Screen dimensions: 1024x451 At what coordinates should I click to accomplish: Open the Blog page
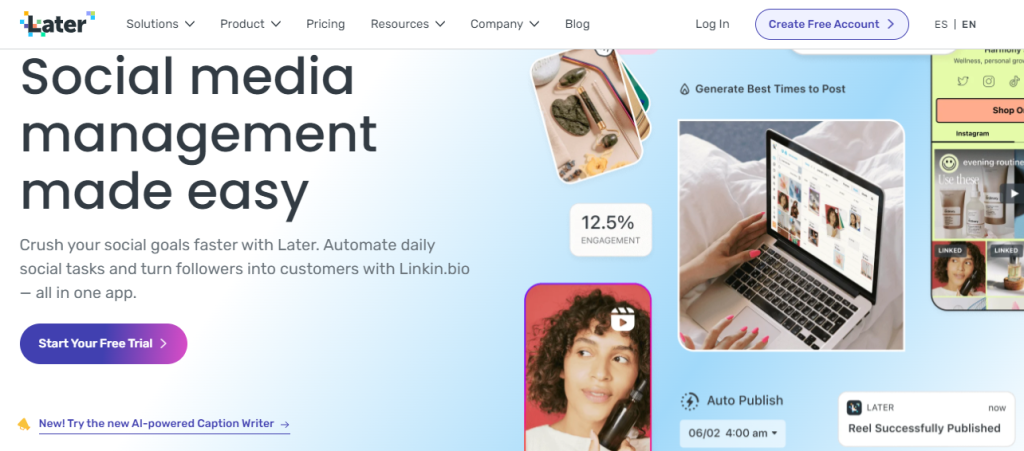click(577, 24)
